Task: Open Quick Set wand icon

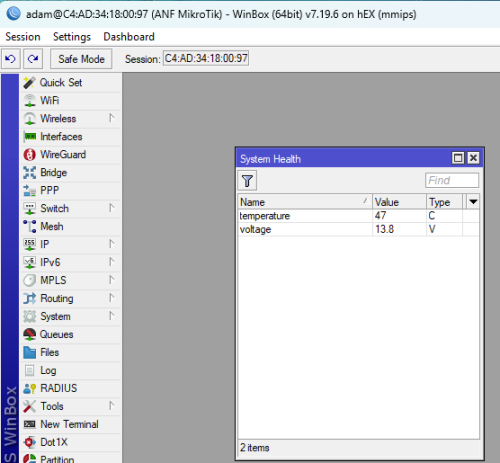Action: click(29, 83)
